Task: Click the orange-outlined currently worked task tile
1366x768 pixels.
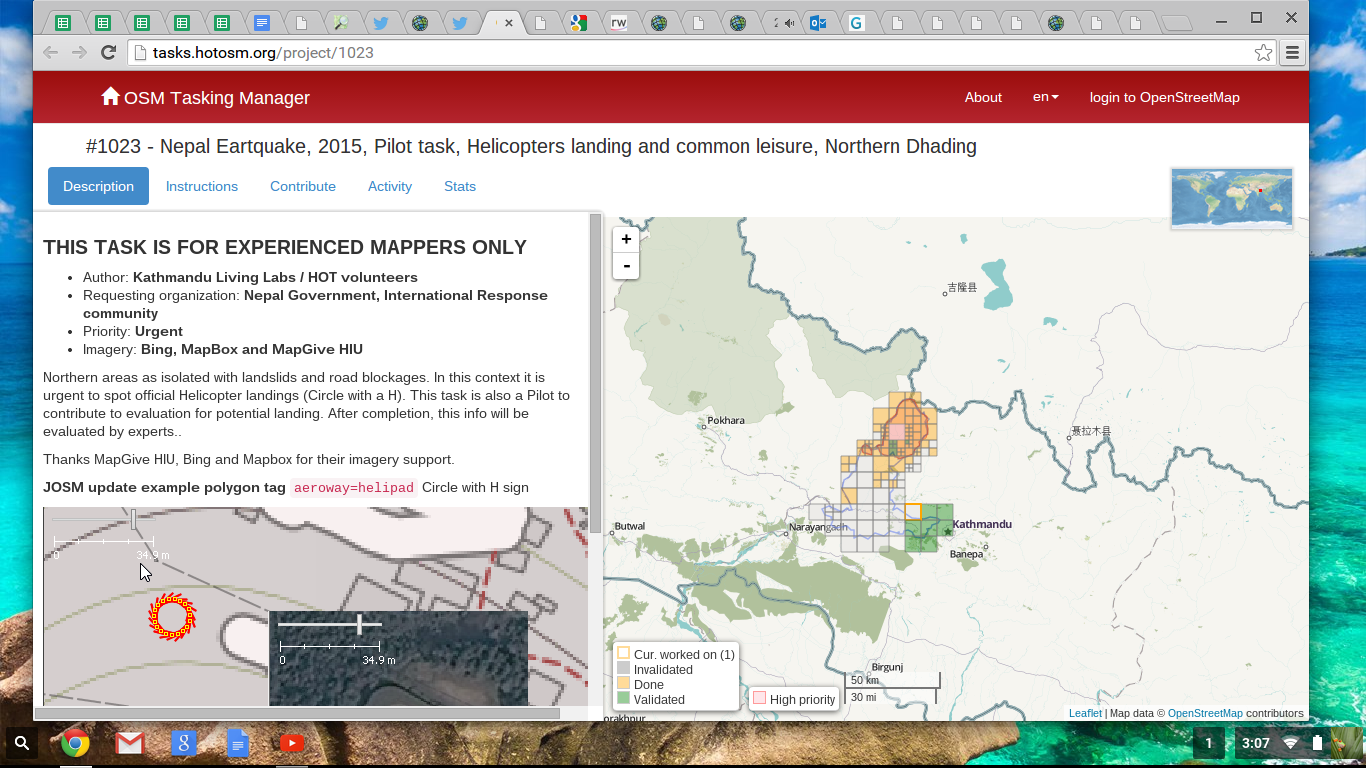Action: pos(913,511)
